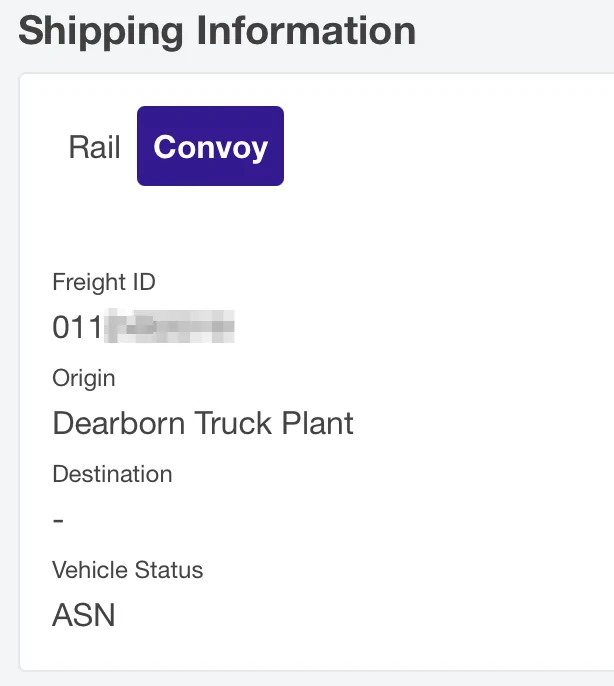Click the Vehicle Status label

pos(127,570)
